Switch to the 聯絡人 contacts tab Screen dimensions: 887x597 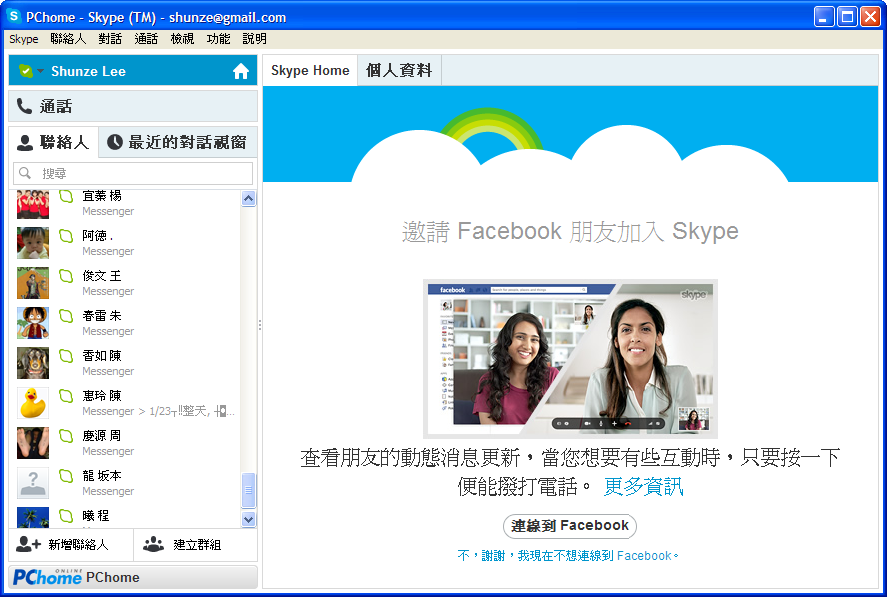point(53,142)
